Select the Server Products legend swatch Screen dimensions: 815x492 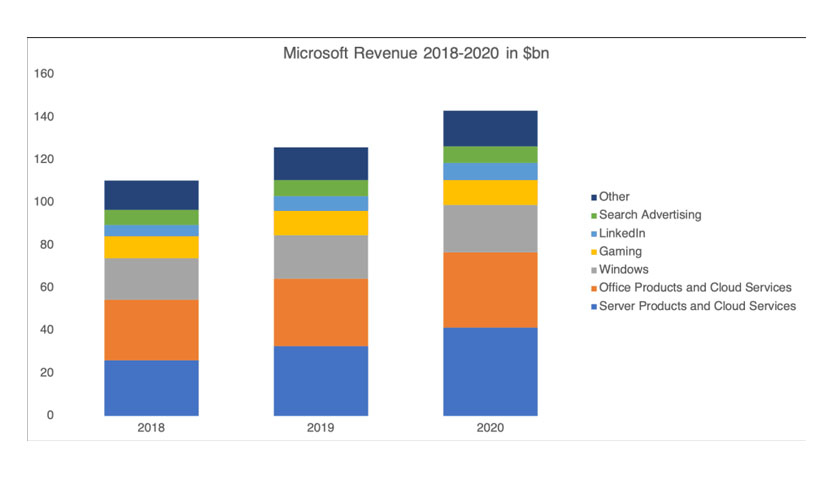[594, 307]
